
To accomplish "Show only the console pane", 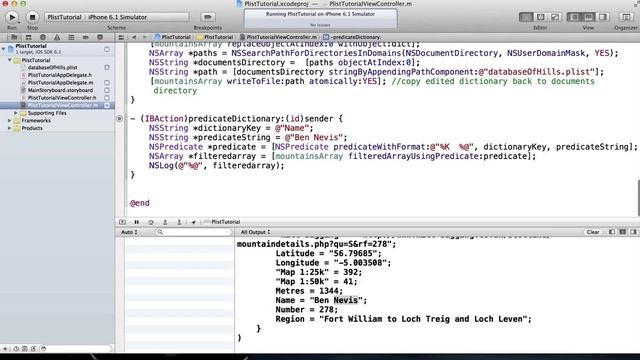I will coord(633,232).
